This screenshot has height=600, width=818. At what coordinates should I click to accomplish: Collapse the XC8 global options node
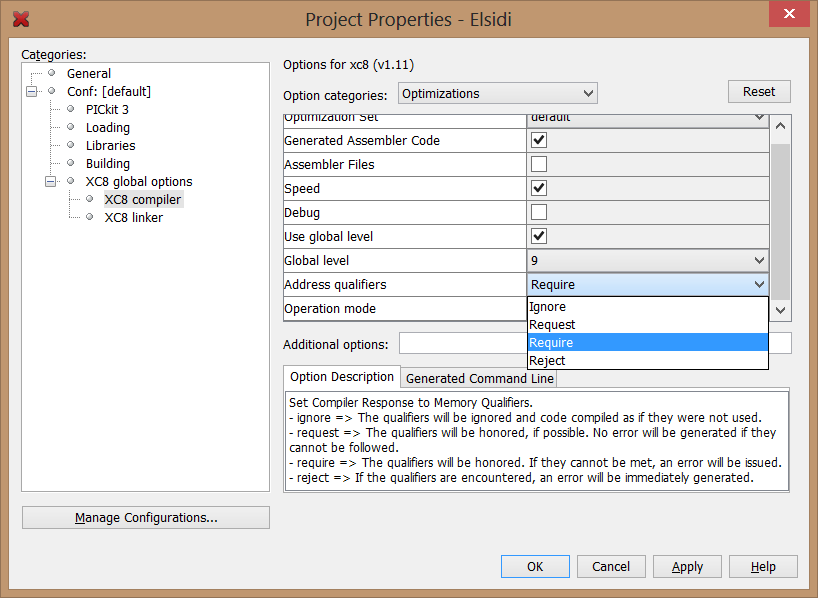[x=51, y=181]
